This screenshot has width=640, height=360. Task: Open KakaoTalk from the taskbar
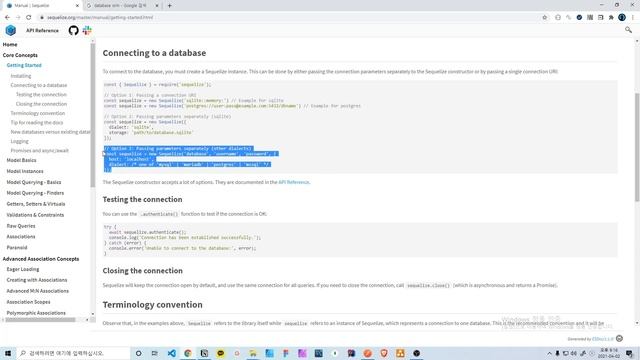[x=220, y=353]
